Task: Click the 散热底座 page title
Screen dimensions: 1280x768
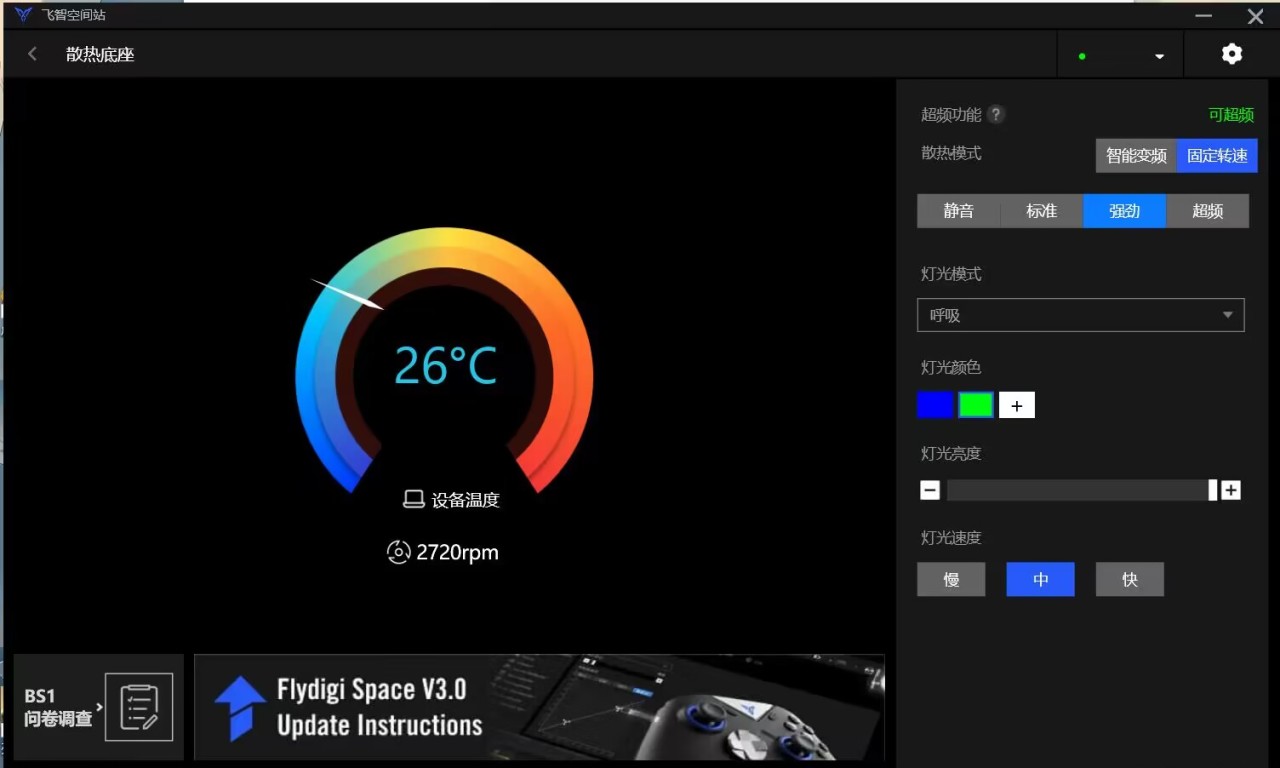Action: coord(100,54)
